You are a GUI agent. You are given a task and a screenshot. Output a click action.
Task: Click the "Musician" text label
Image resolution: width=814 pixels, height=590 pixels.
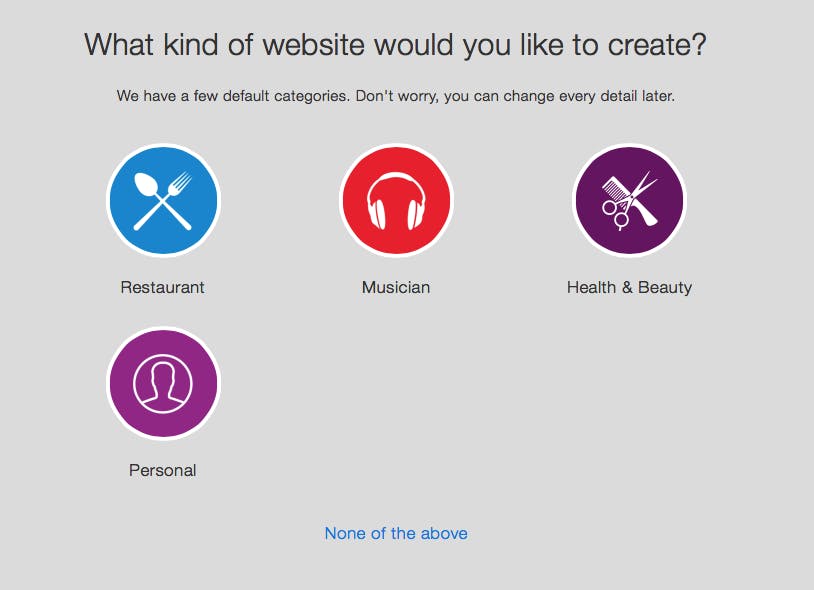(x=396, y=287)
